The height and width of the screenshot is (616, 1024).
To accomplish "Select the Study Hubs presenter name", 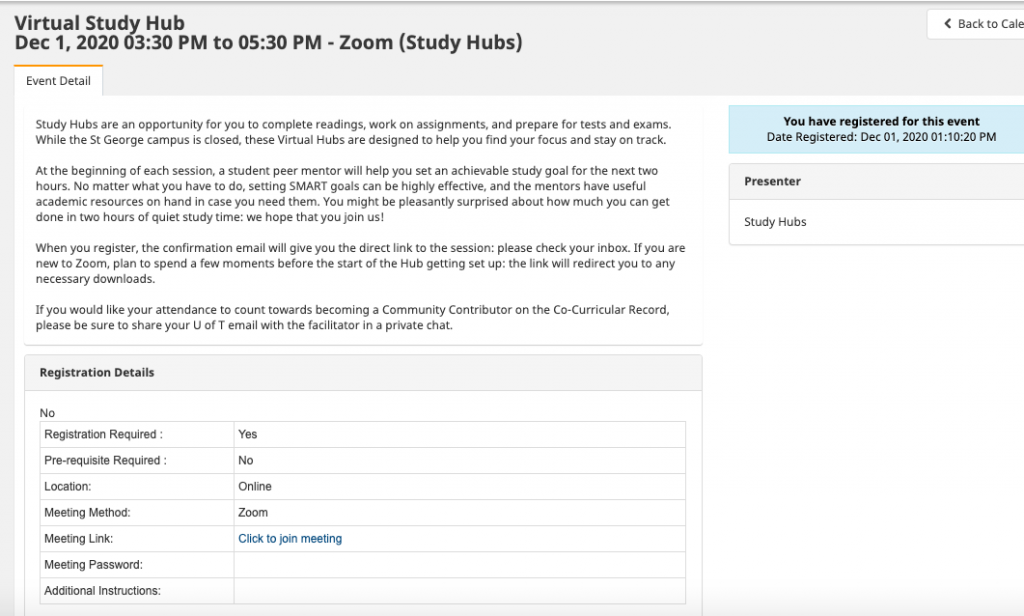I will click(x=775, y=222).
